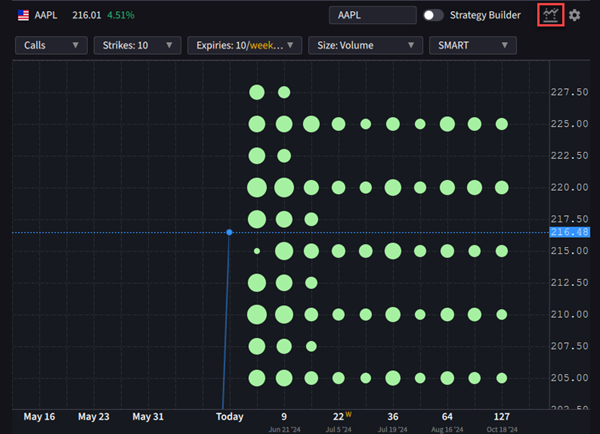Image resolution: width=600 pixels, height=434 pixels.
Task: Click the AAPL ticker label next to flag
Action: [46, 15]
